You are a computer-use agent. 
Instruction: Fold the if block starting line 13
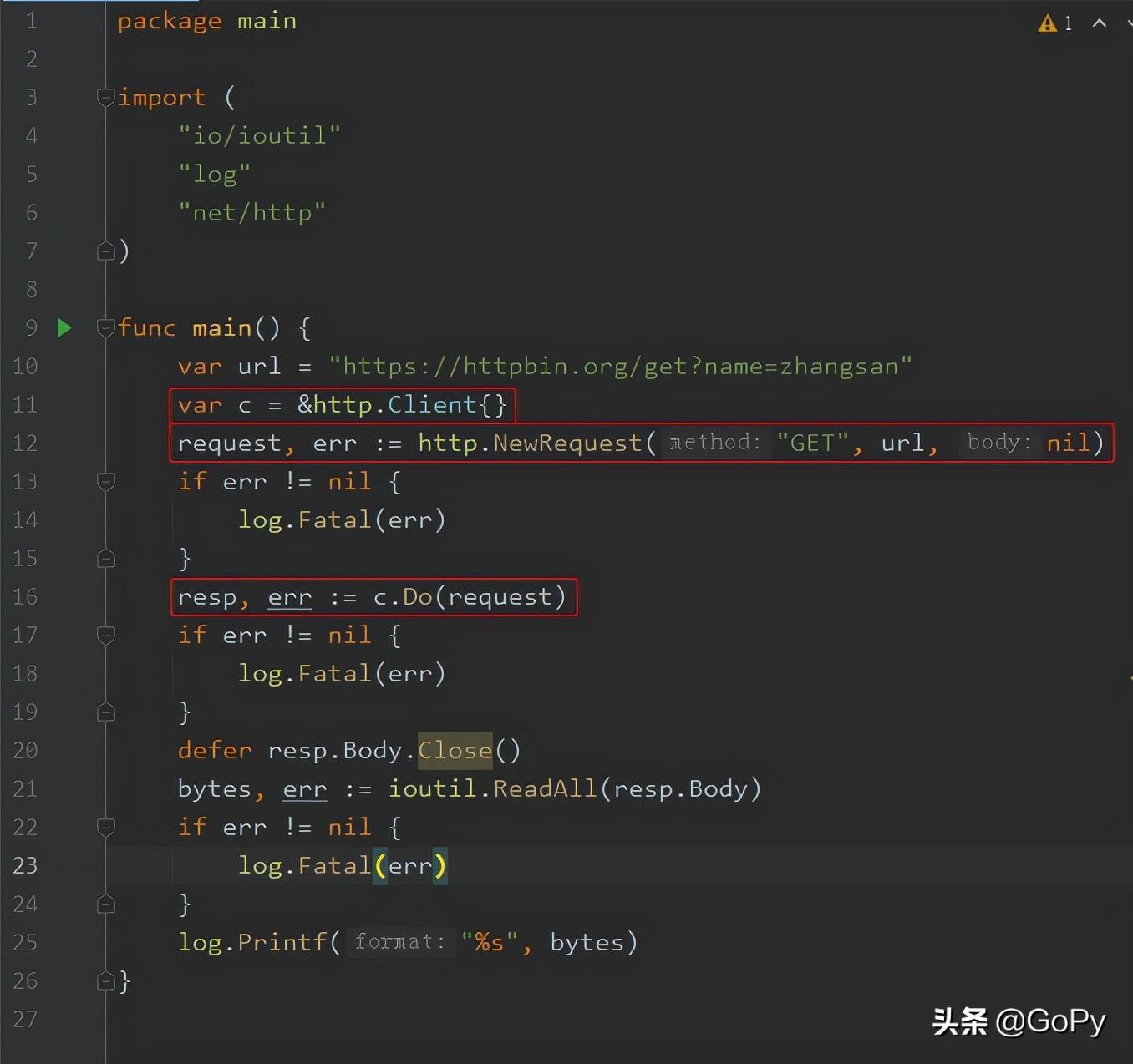click(105, 481)
